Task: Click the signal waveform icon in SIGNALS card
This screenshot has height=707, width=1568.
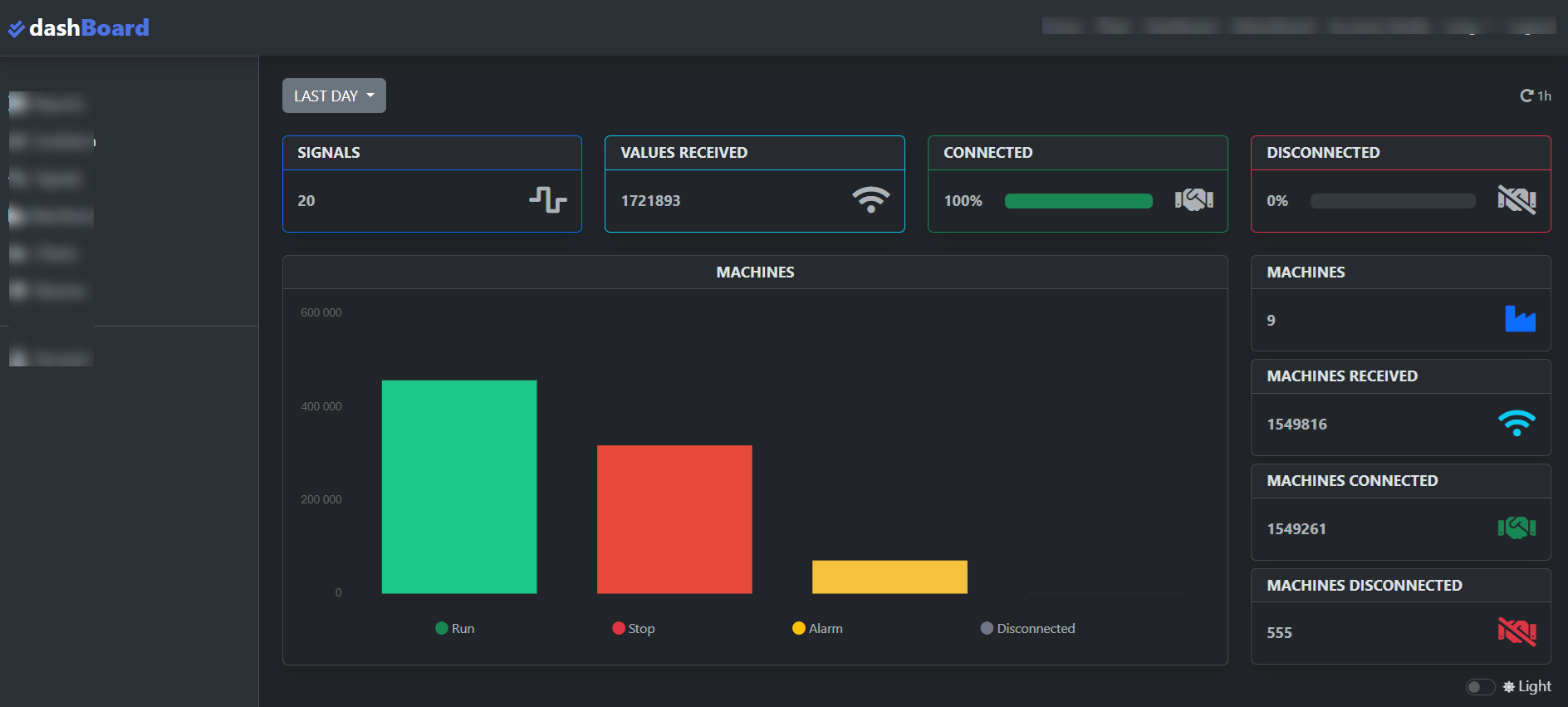Action: click(548, 199)
